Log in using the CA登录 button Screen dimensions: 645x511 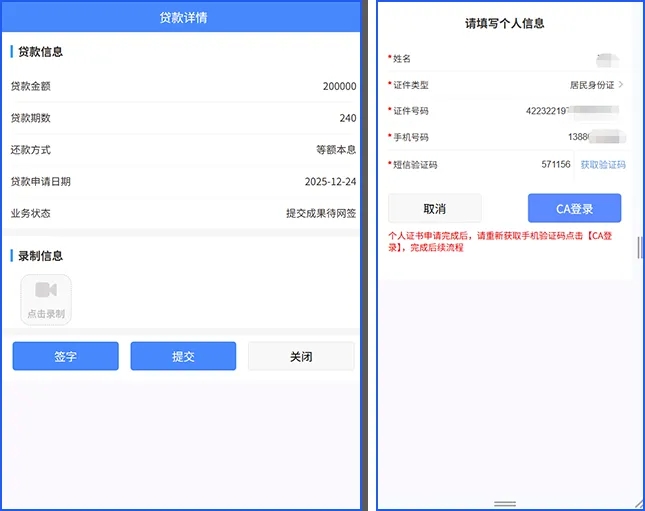[574, 208]
